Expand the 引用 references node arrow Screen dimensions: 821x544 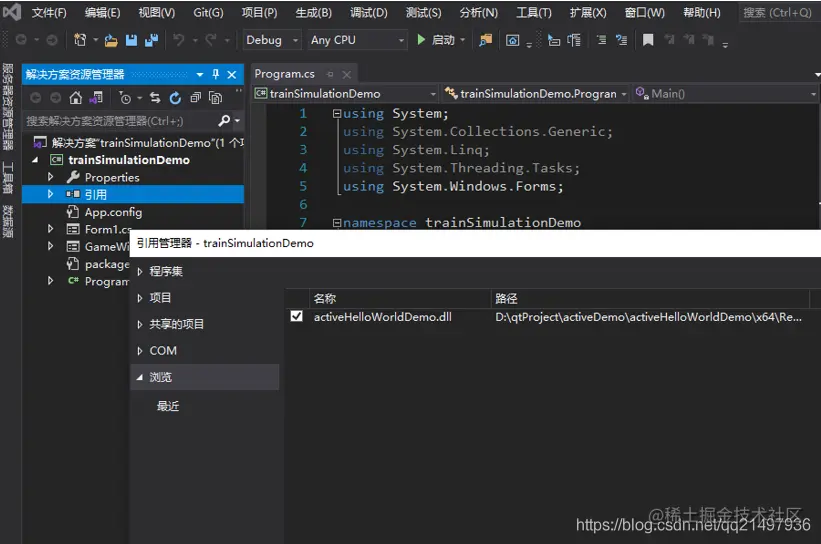point(50,194)
